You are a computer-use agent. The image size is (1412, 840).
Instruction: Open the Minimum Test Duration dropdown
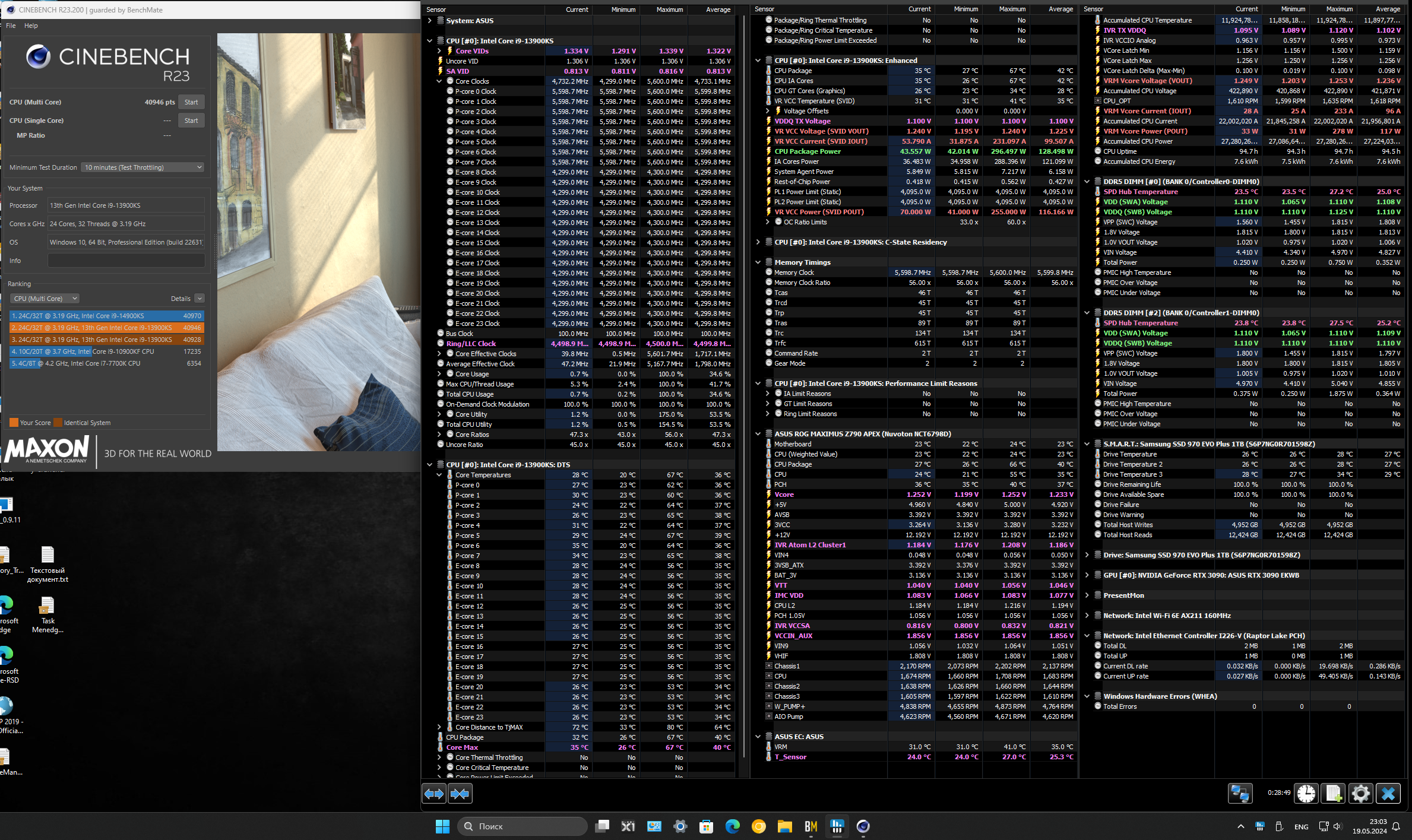click(143, 167)
